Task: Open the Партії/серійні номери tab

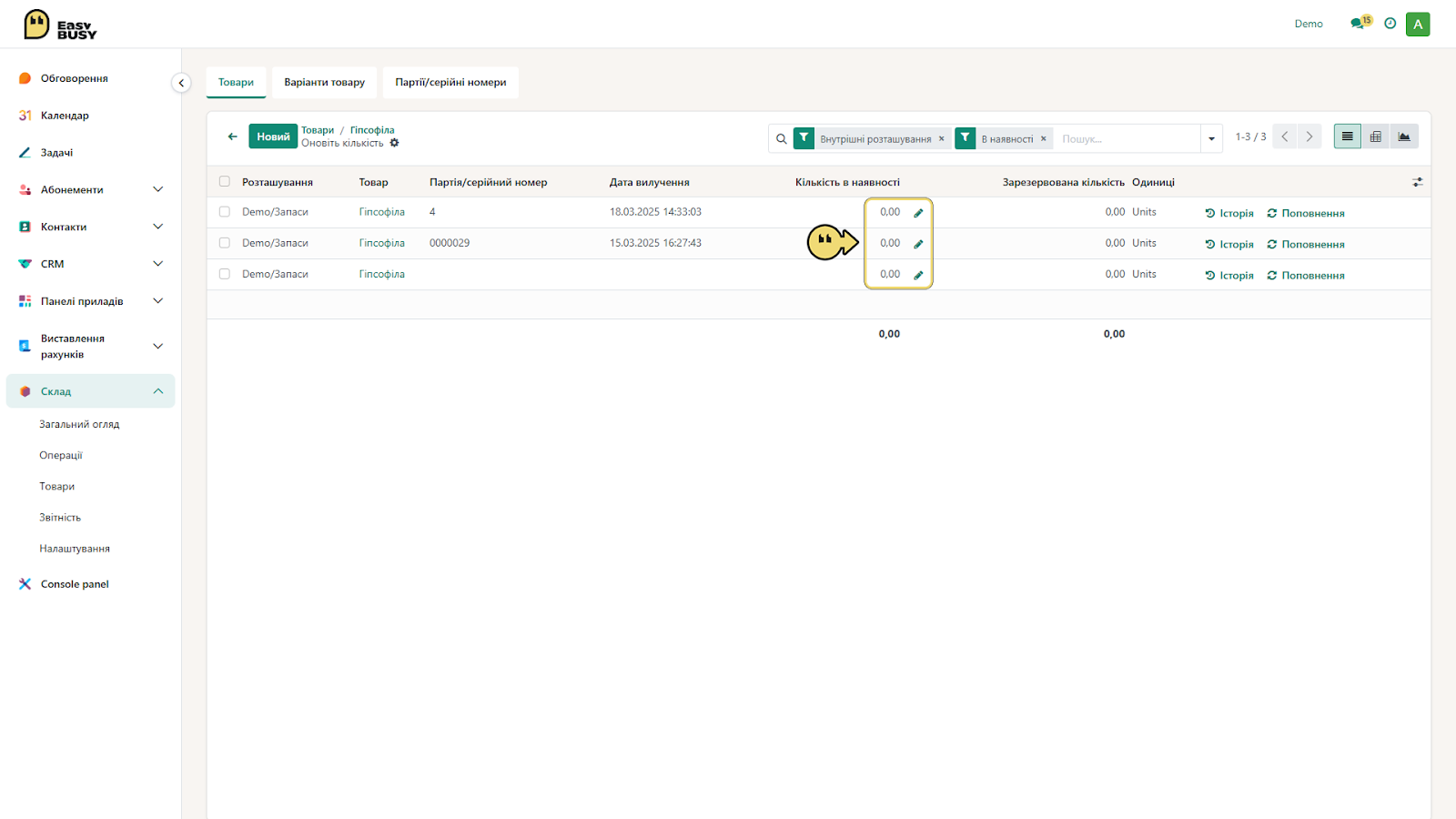Action: [x=450, y=82]
